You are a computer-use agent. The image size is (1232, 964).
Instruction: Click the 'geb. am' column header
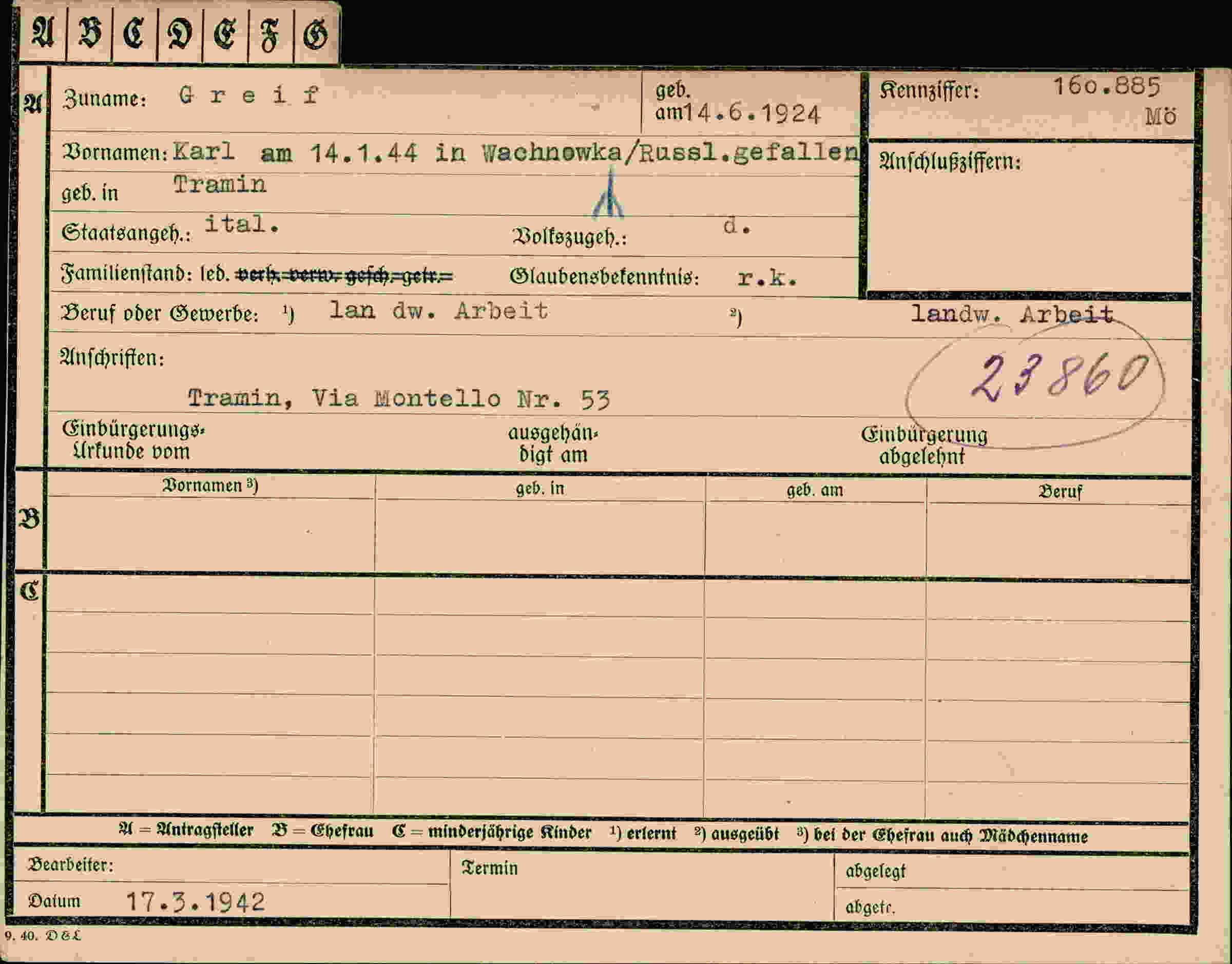pos(815,490)
